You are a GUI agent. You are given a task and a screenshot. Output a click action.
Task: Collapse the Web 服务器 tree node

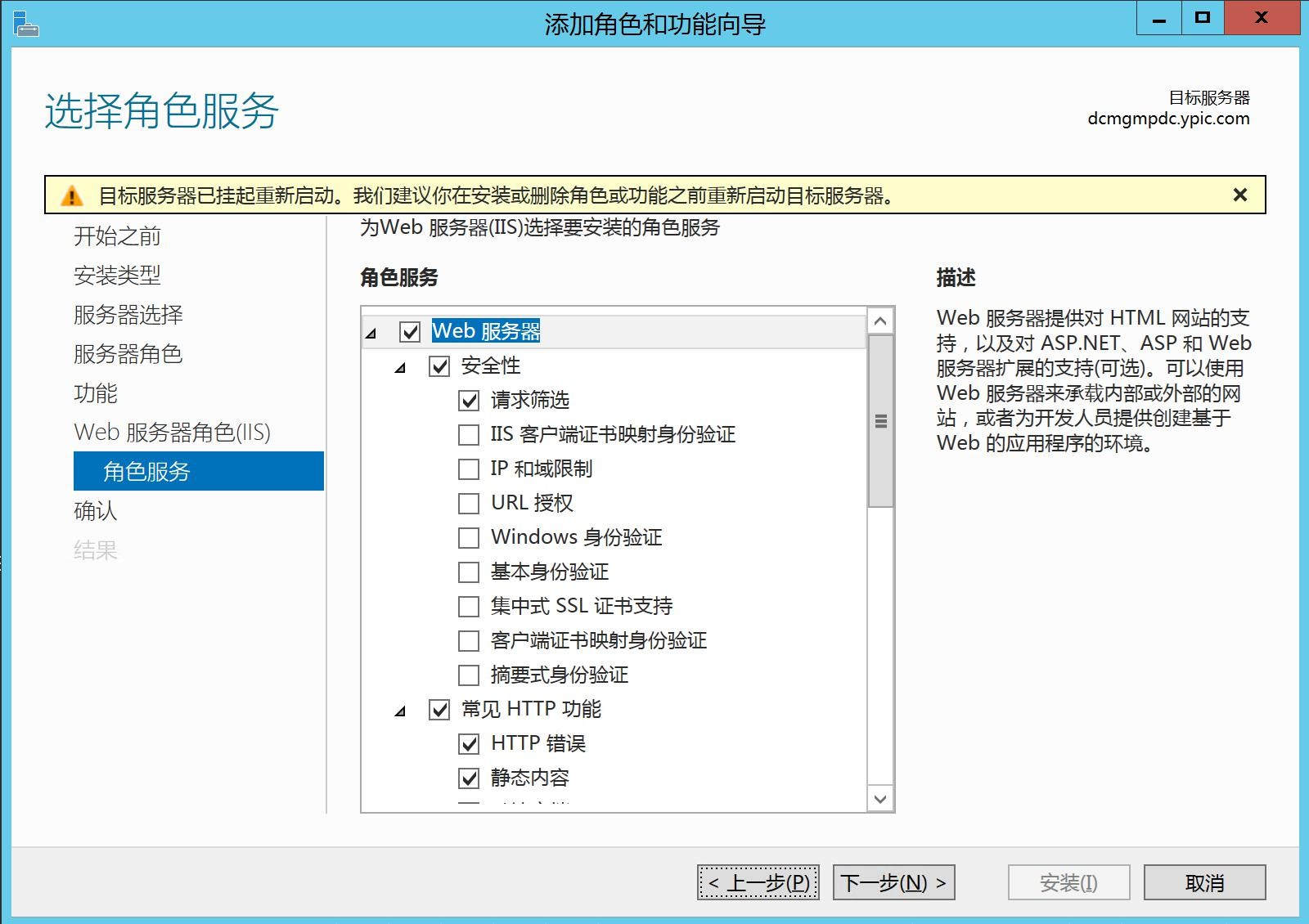coord(371,334)
